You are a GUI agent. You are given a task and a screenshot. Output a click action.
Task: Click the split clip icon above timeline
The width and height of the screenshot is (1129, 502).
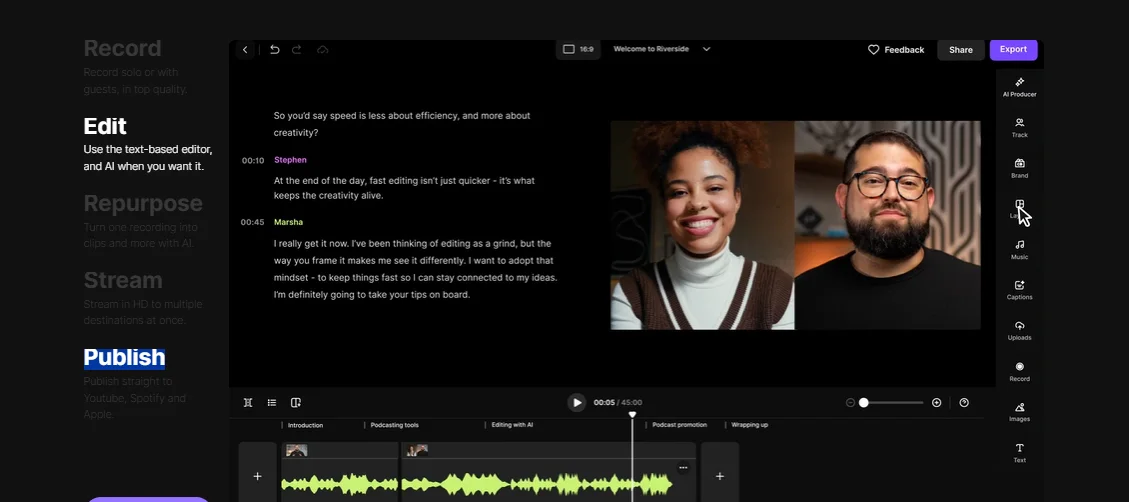coord(248,403)
